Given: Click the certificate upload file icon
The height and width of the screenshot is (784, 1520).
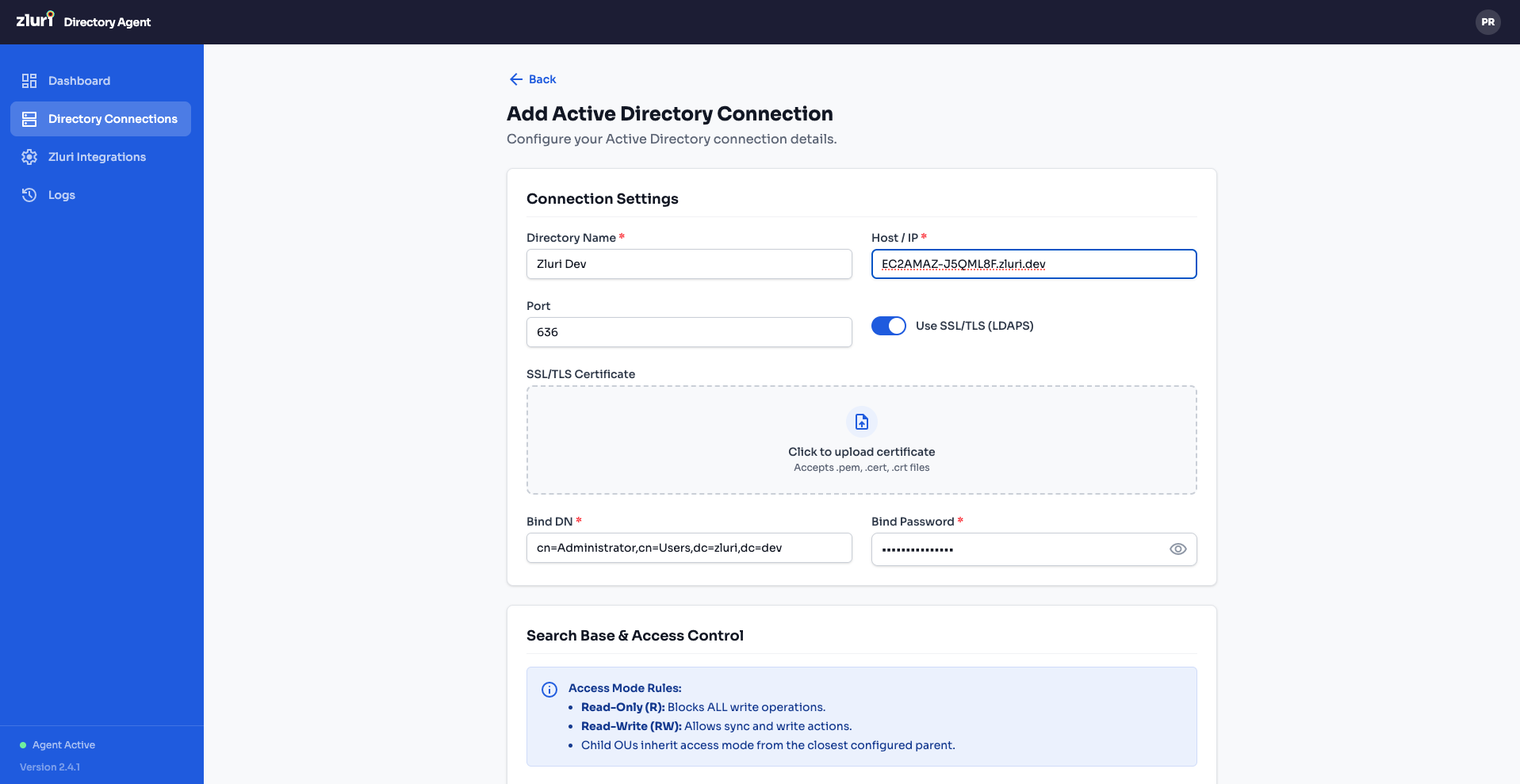Looking at the screenshot, I should [861, 422].
